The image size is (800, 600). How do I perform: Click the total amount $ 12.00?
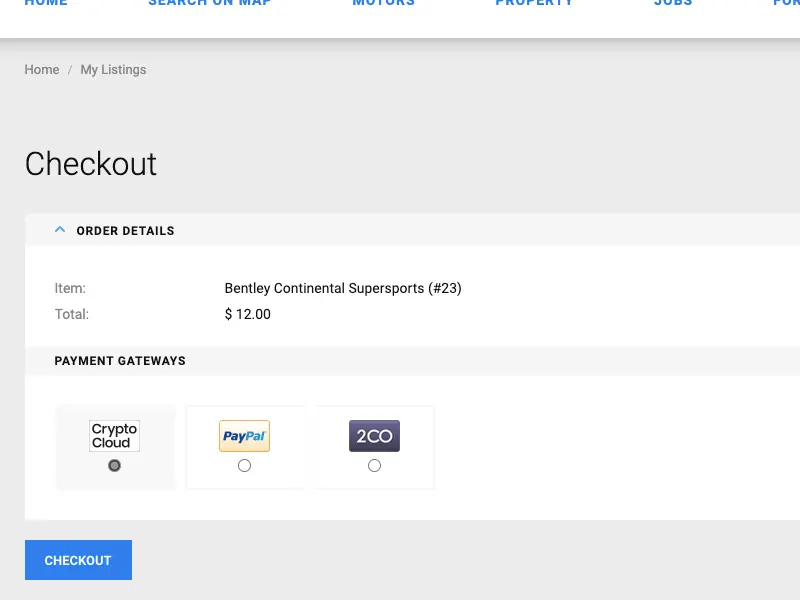point(247,314)
